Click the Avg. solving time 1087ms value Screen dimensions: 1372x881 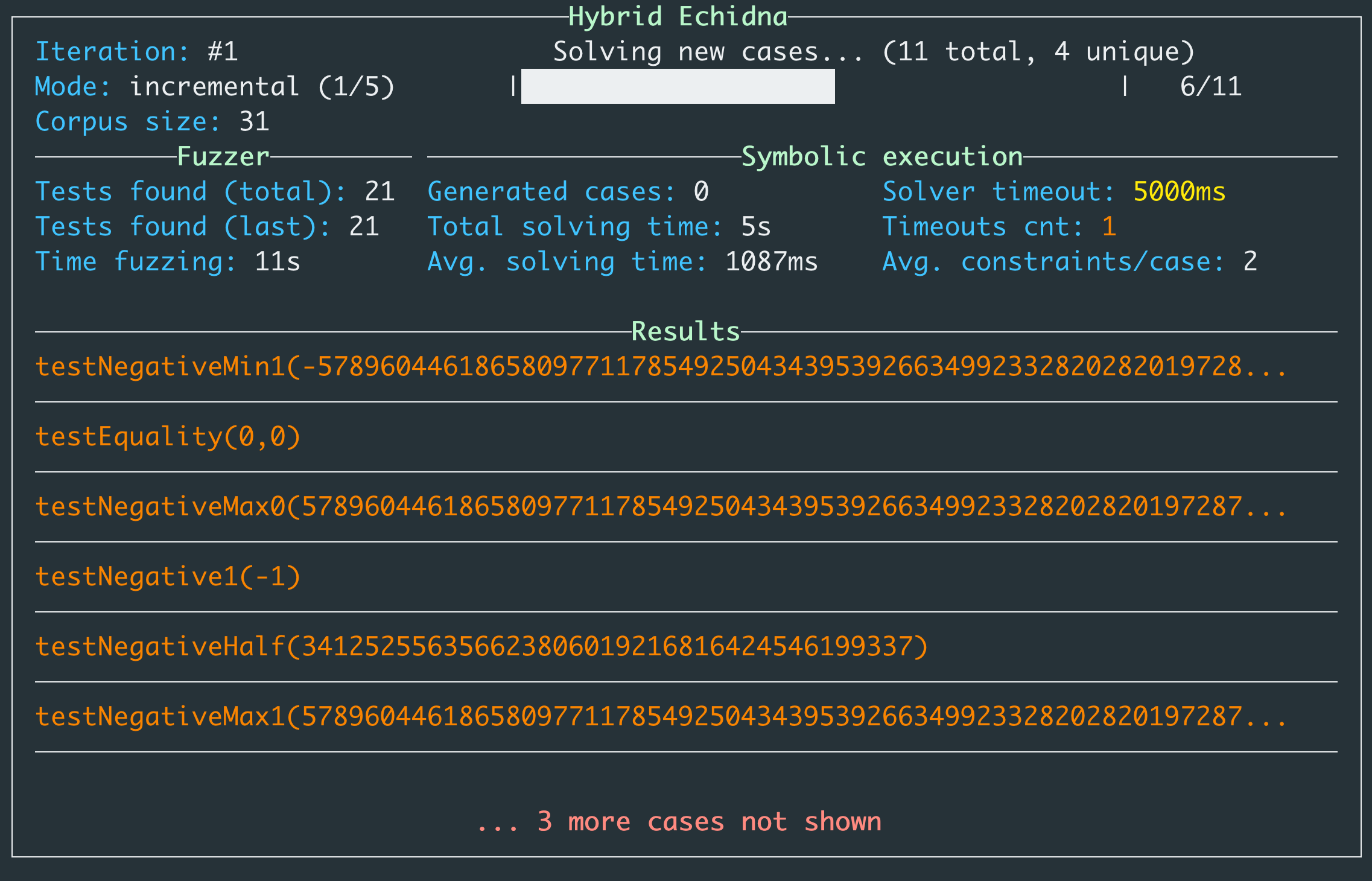(771, 262)
